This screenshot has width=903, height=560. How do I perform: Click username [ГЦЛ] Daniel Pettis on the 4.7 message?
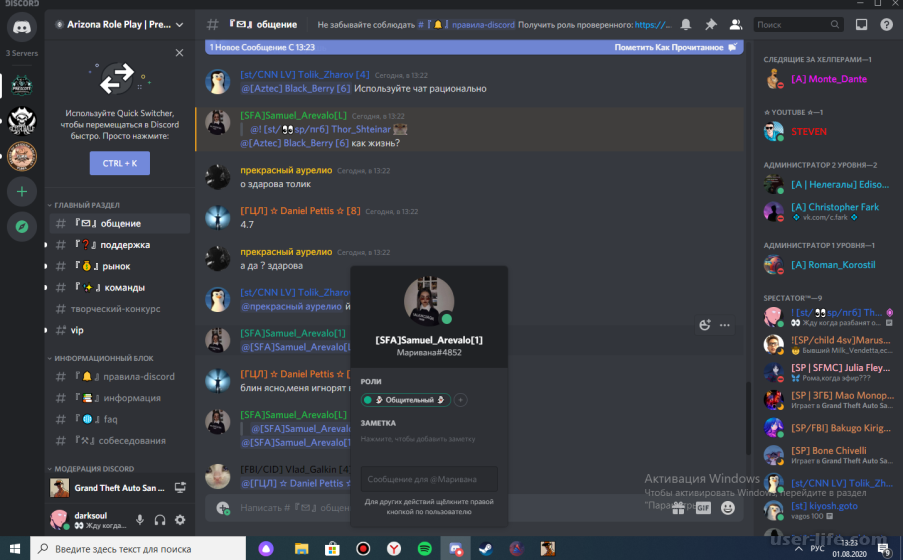click(x=300, y=211)
